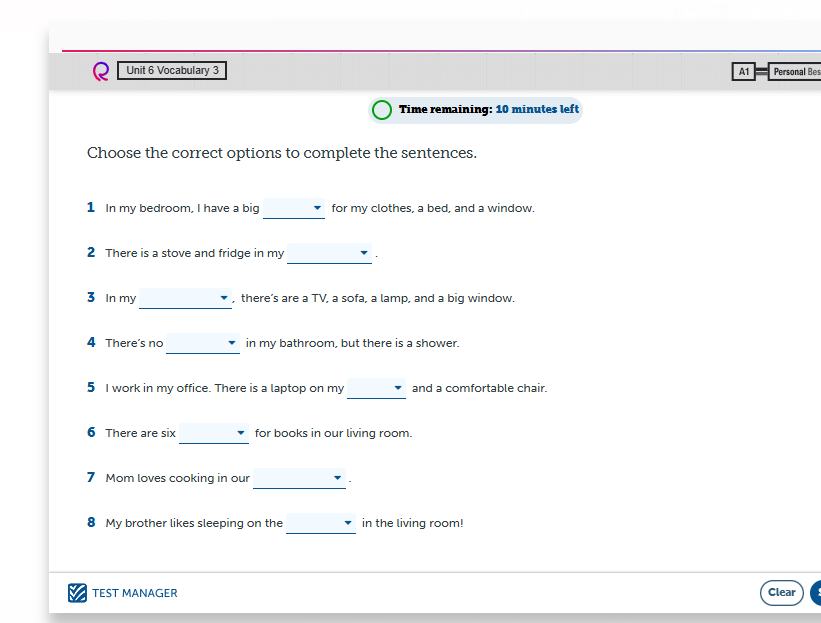
Task: Open sentence 1 dropdown for clothes furniture
Action: pyautogui.click(x=294, y=208)
